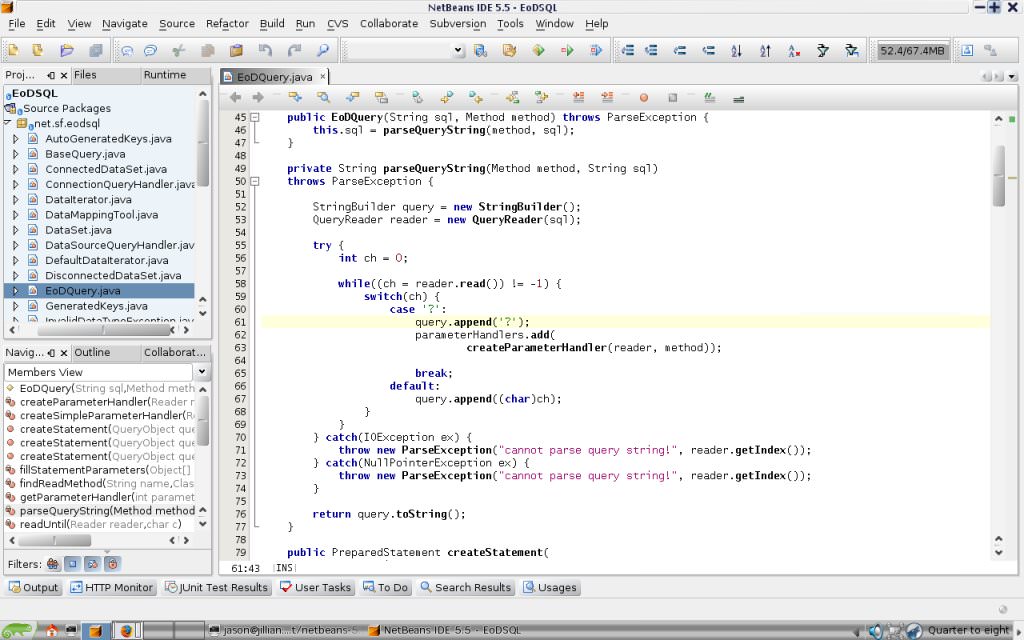Click the editor vertical scrollbar thumb
The width and height of the screenshot is (1024, 640).
pyautogui.click(x=999, y=175)
